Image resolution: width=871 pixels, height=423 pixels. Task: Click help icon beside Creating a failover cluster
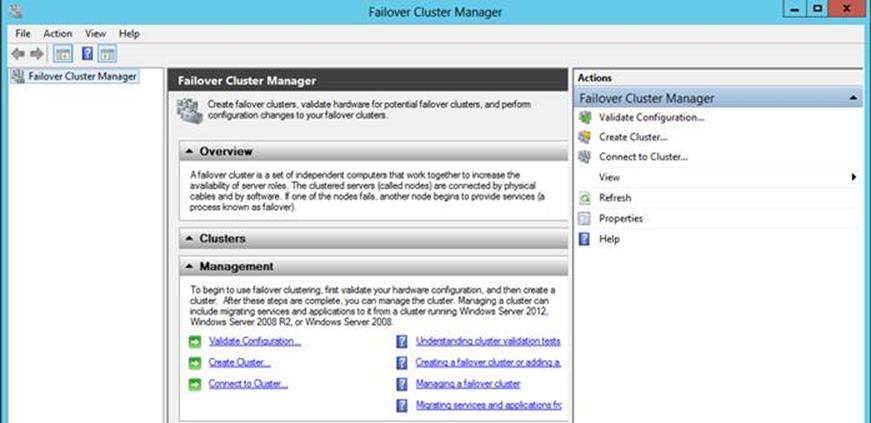[x=402, y=363]
